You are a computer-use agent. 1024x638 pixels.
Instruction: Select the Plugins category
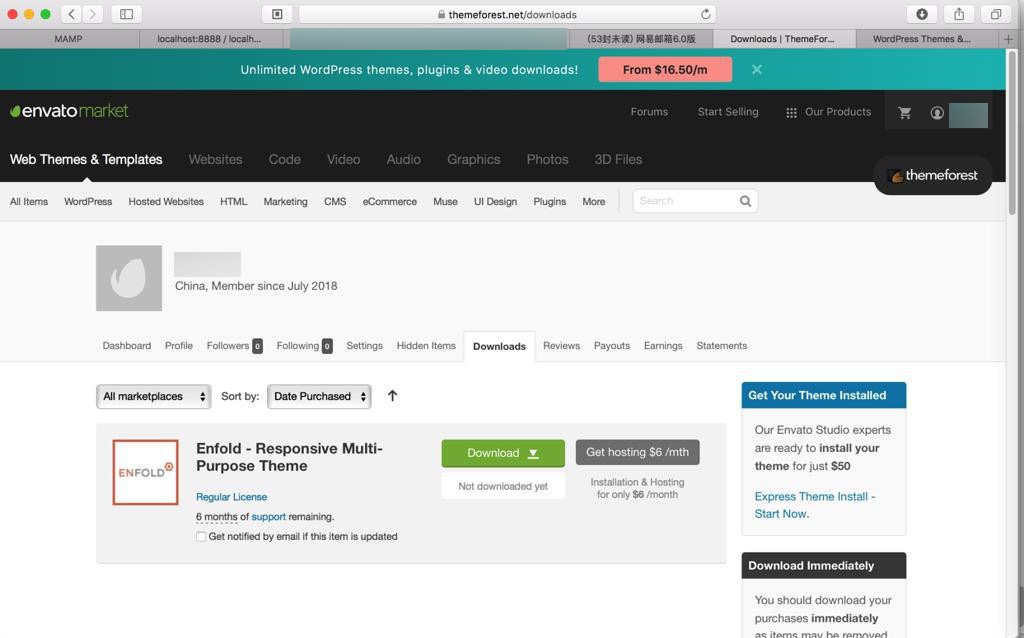click(x=550, y=202)
